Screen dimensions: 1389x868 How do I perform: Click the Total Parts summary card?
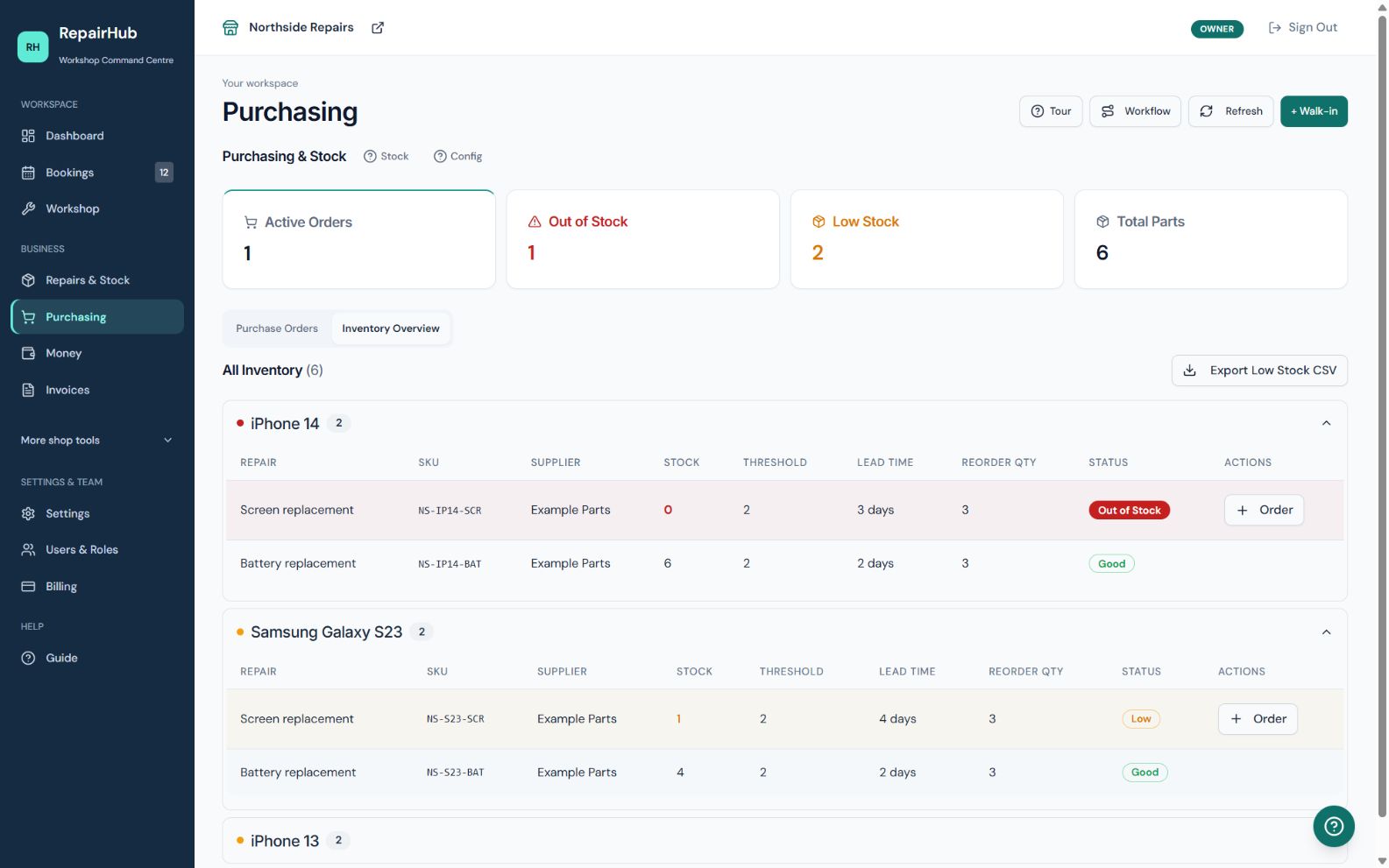point(1211,239)
